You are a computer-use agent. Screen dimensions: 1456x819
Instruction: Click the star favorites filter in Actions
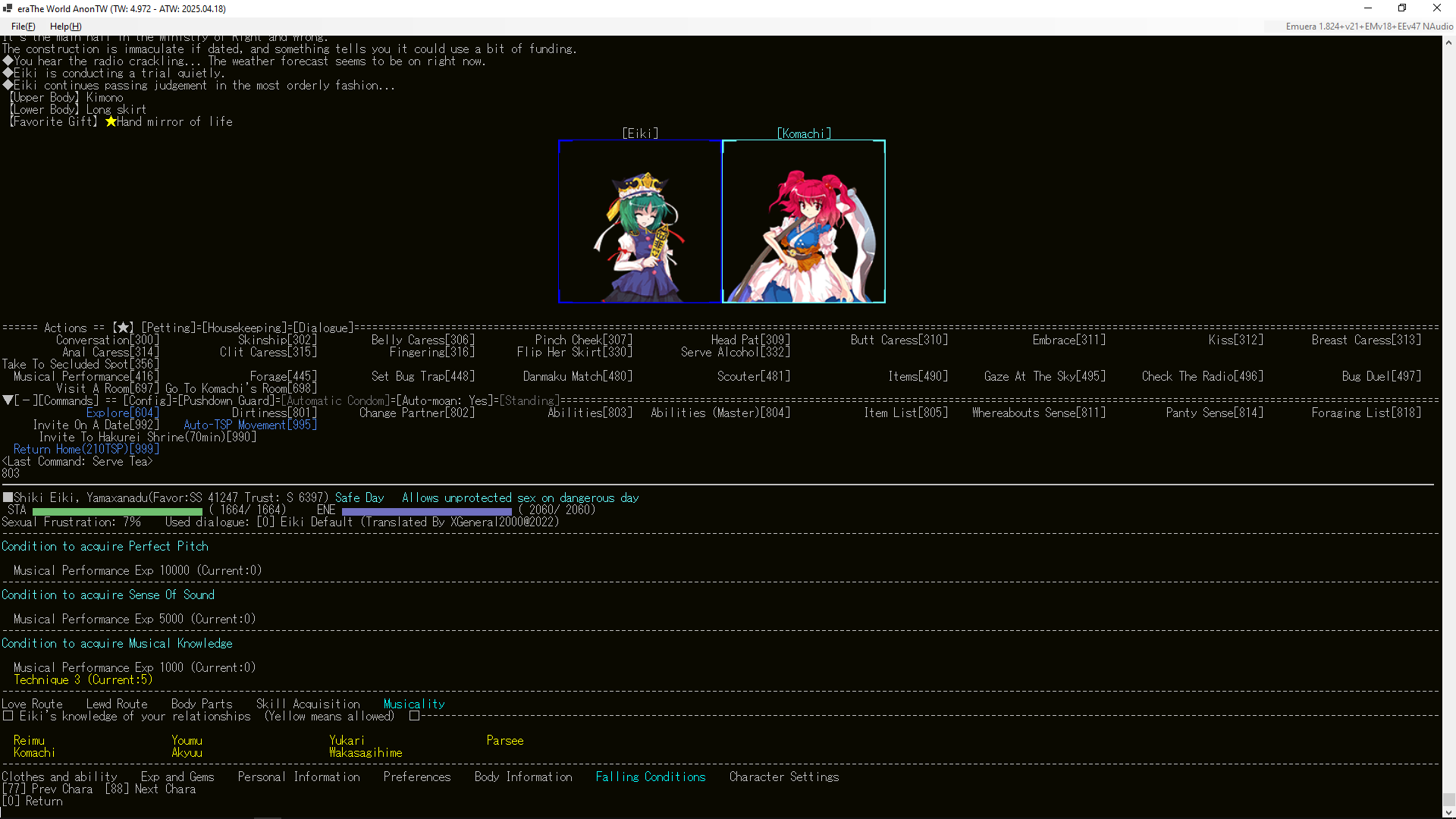click(122, 328)
